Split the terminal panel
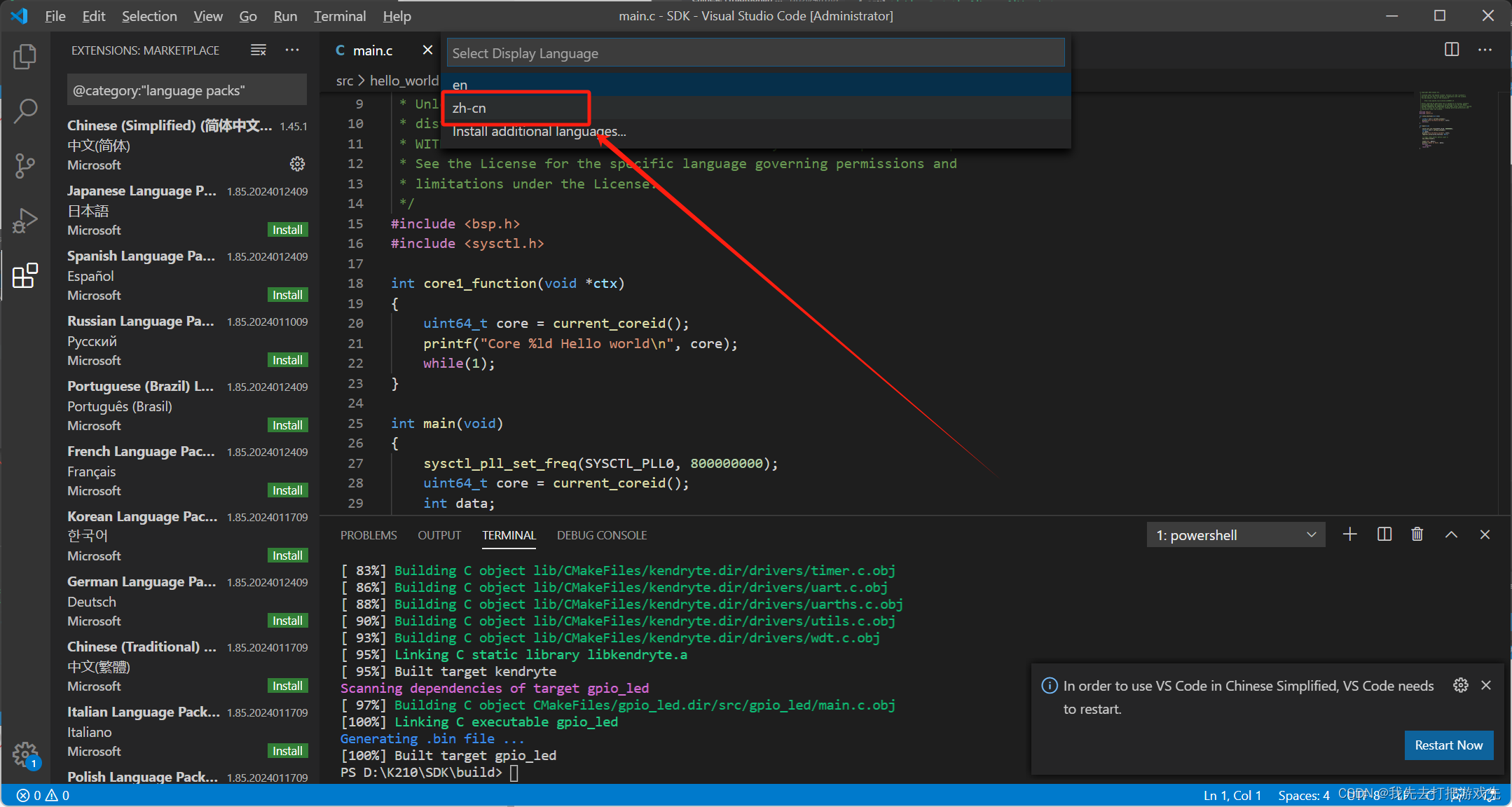1512x807 pixels. click(x=1384, y=534)
